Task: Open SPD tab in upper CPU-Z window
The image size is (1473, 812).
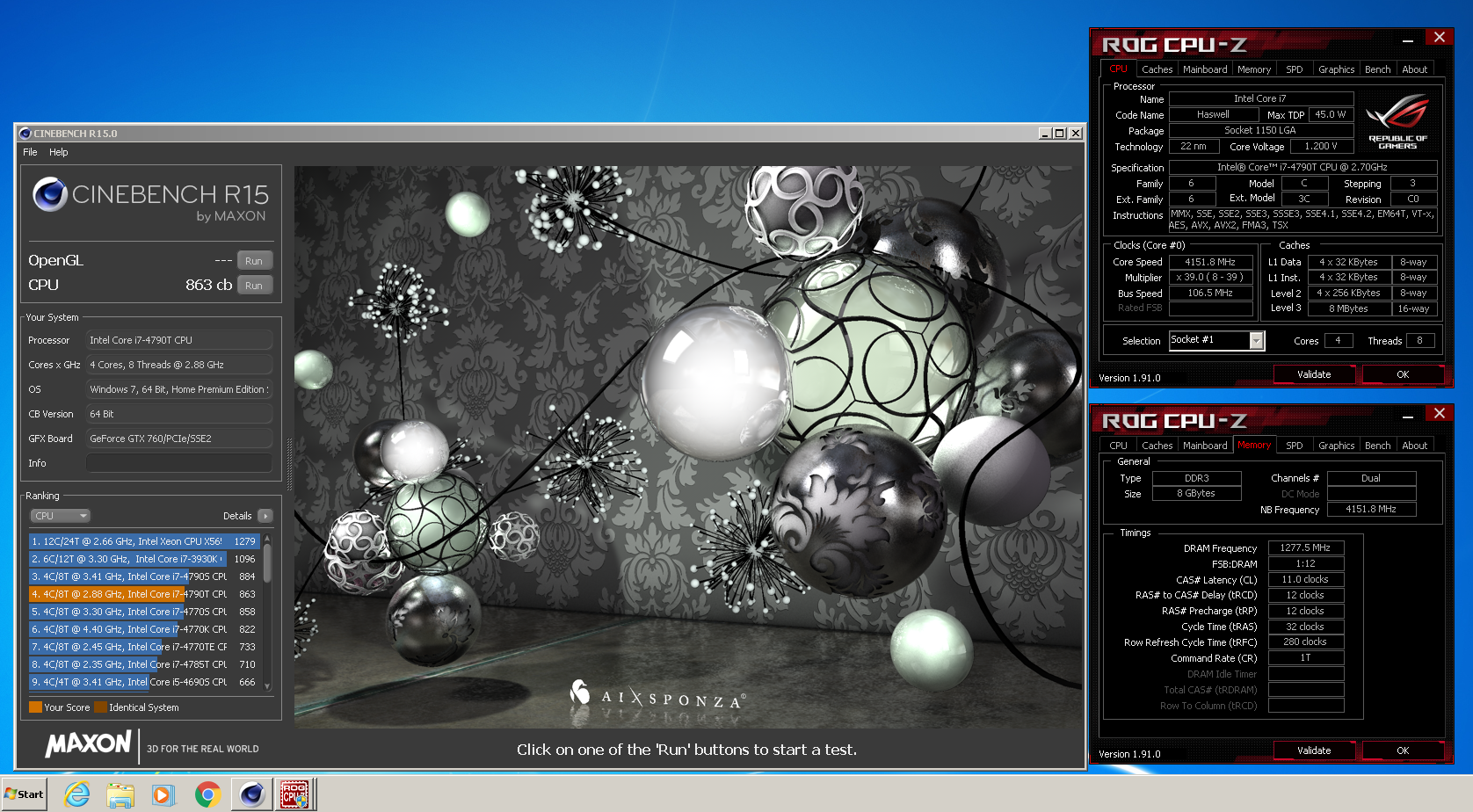Action: point(1294,69)
